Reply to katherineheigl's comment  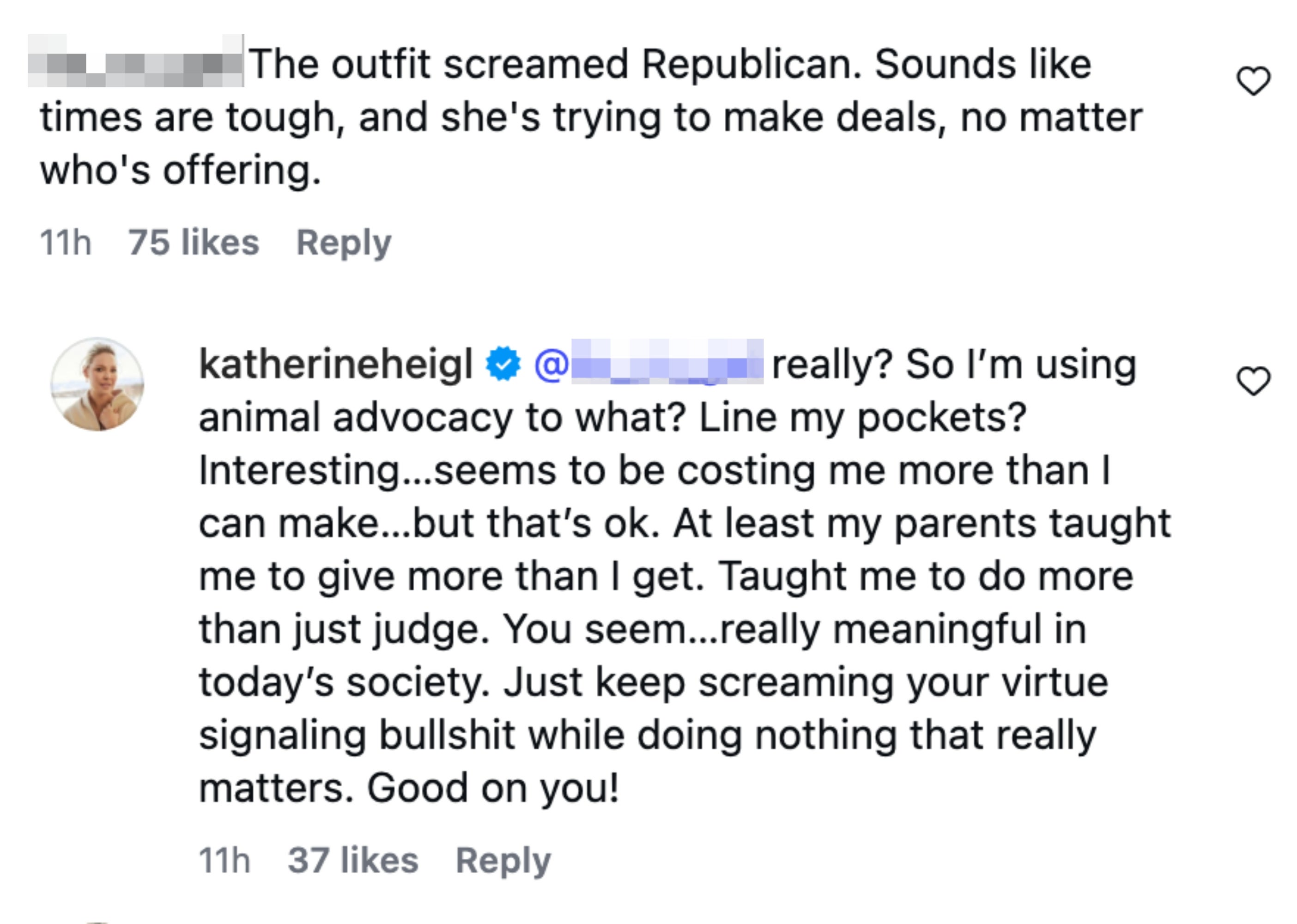(x=503, y=860)
